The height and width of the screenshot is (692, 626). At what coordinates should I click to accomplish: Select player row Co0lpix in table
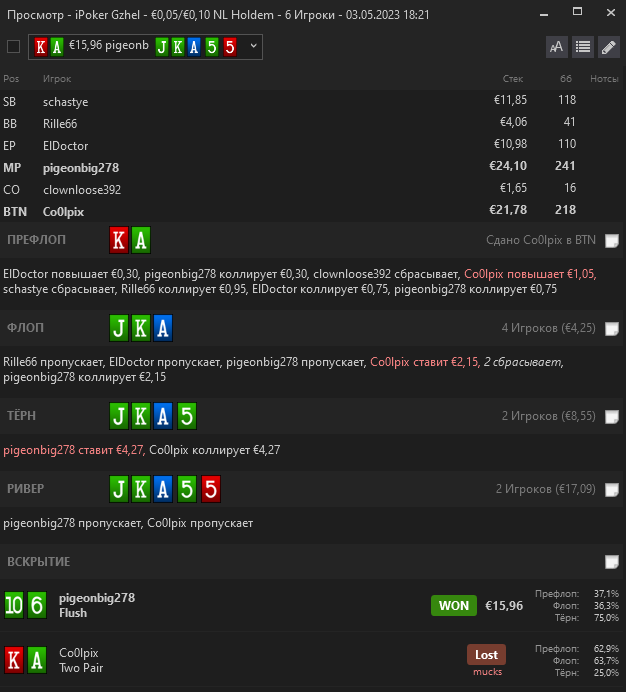313,212
